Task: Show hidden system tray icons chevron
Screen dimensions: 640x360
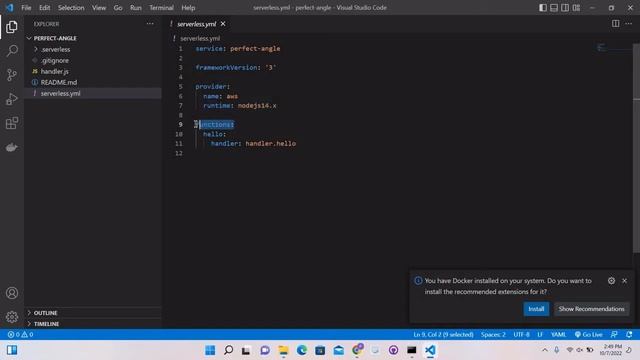Action: 545,350
